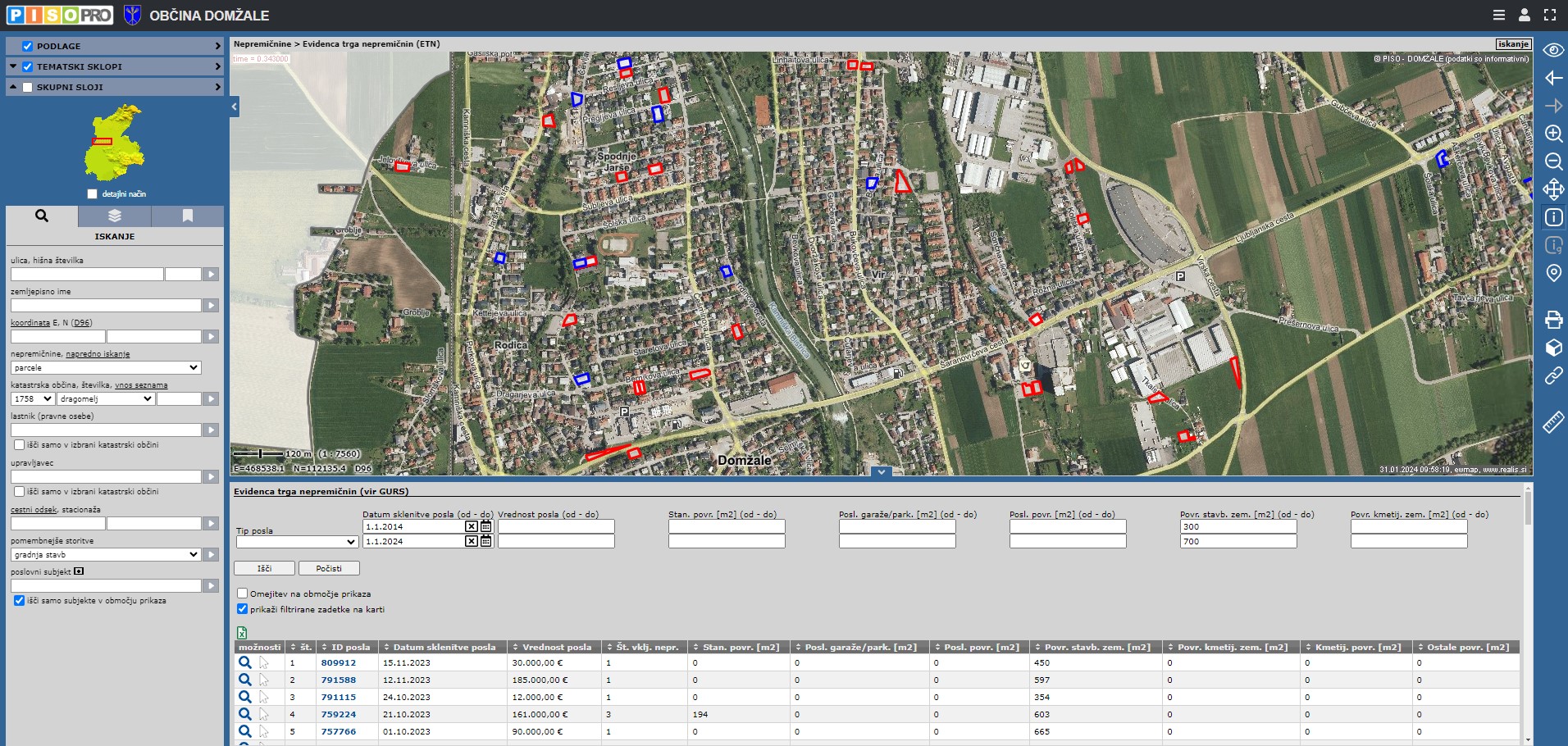Activate the ruler measurement tool
The image size is (1568, 746).
(1553, 422)
